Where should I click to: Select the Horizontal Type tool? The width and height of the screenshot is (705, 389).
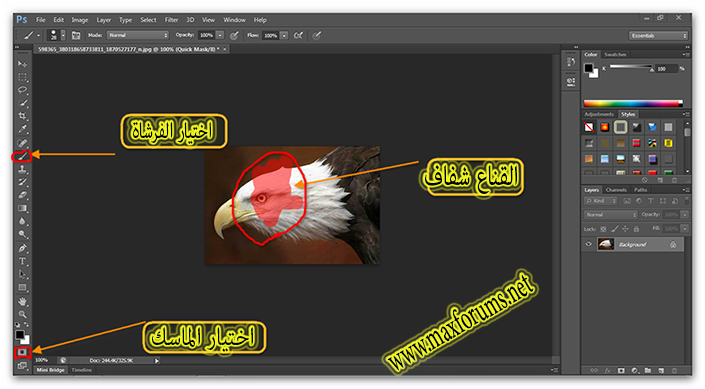point(22,261)
